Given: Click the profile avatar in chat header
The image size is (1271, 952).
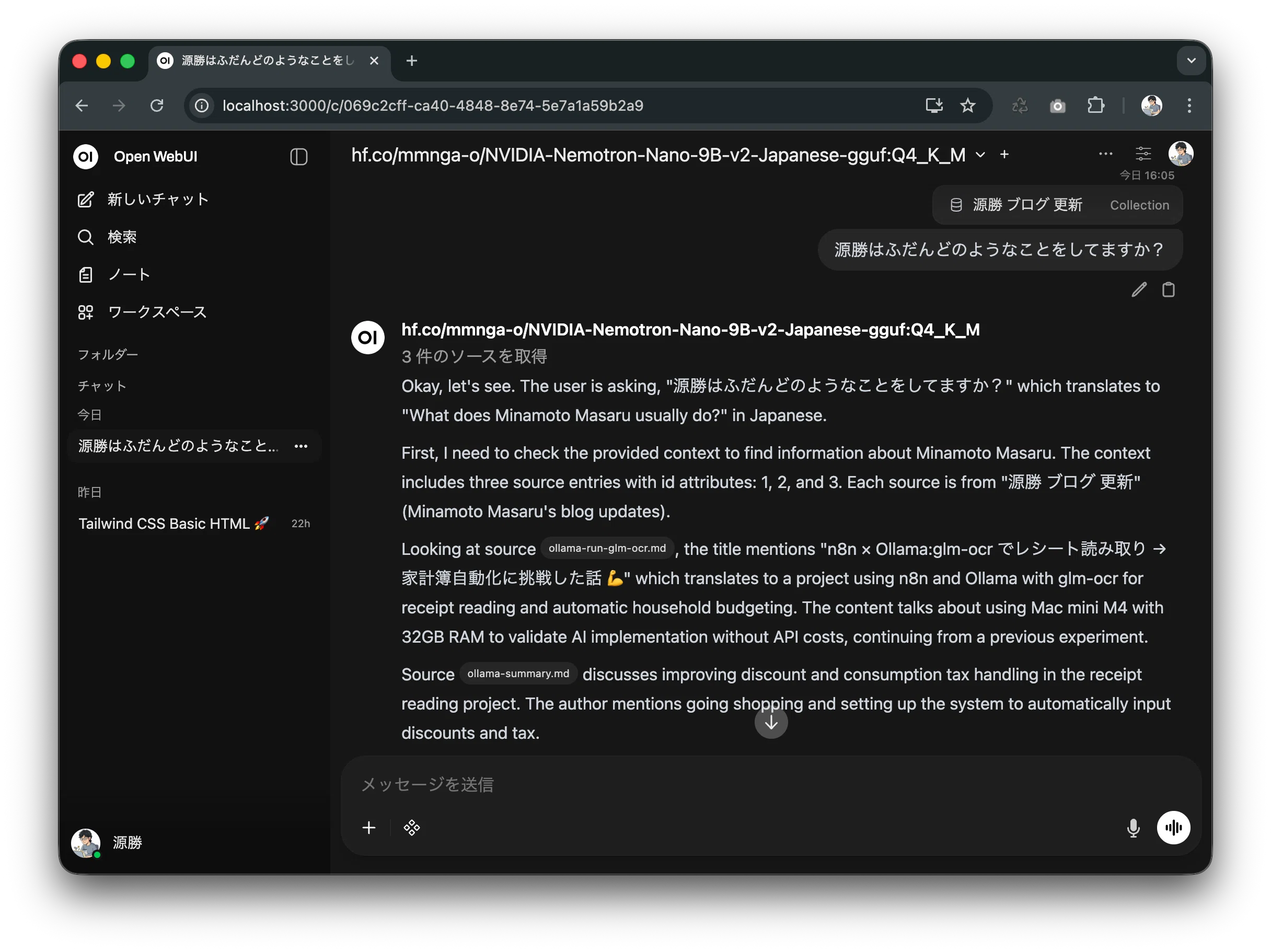Looking at the screenshot, I should click(1180, 154).
